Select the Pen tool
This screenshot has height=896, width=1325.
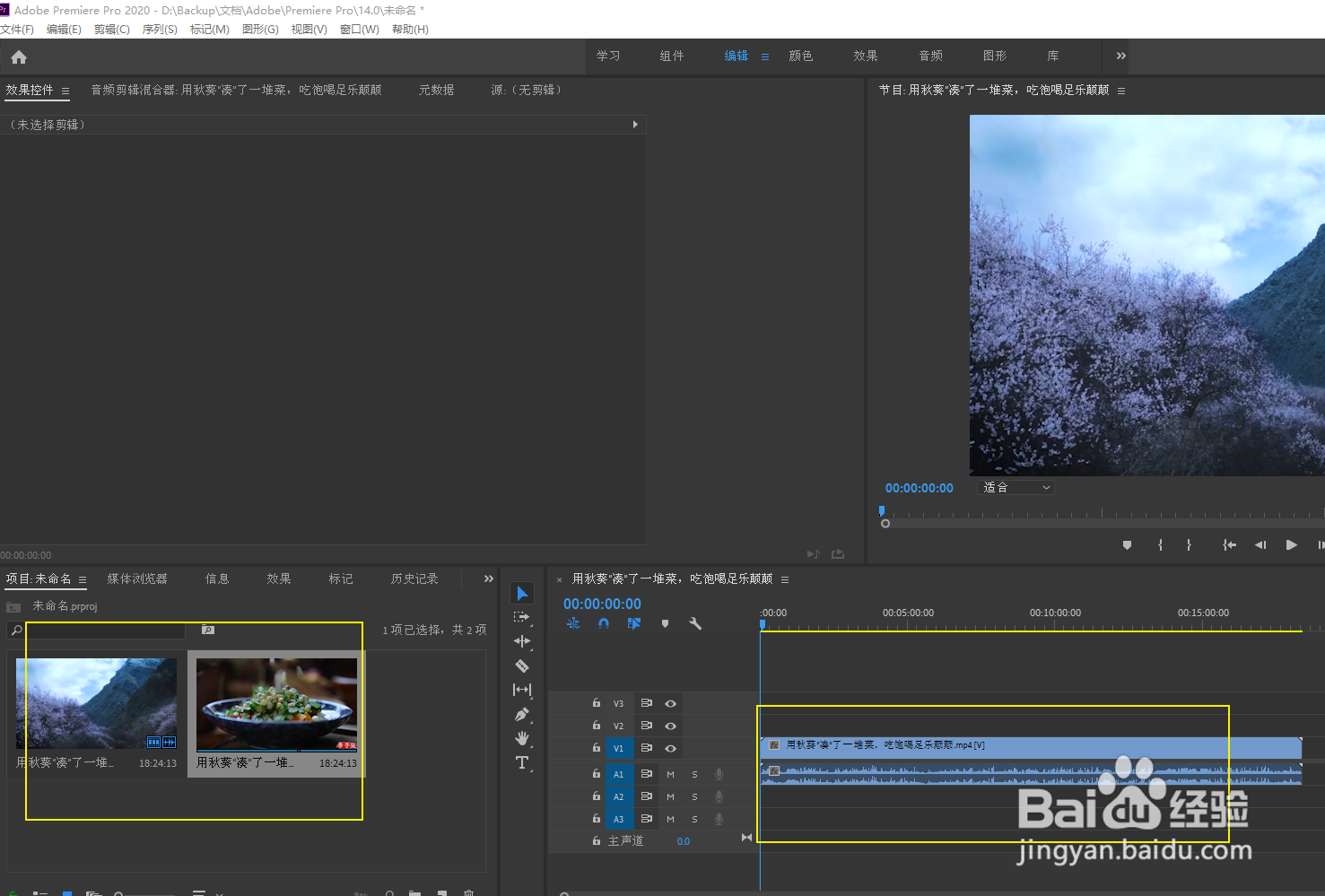[x=522, y=715]
